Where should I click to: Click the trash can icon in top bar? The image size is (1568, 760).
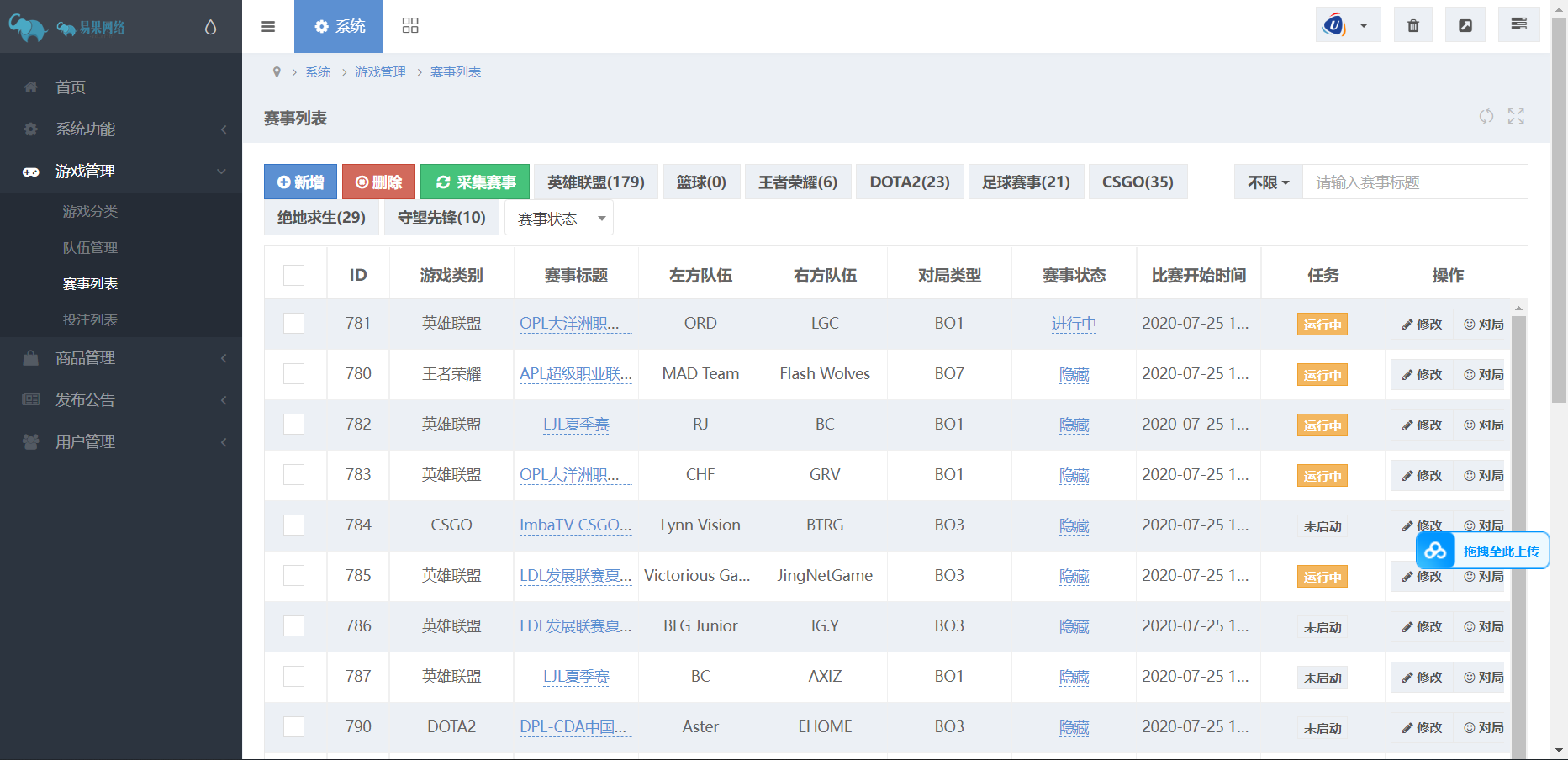(1413, 25)
